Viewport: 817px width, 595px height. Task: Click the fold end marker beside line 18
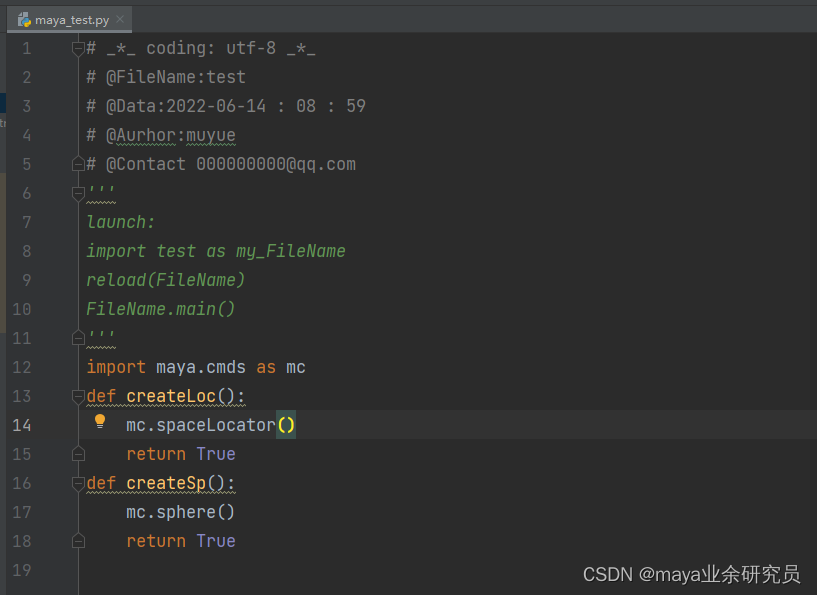78,540
